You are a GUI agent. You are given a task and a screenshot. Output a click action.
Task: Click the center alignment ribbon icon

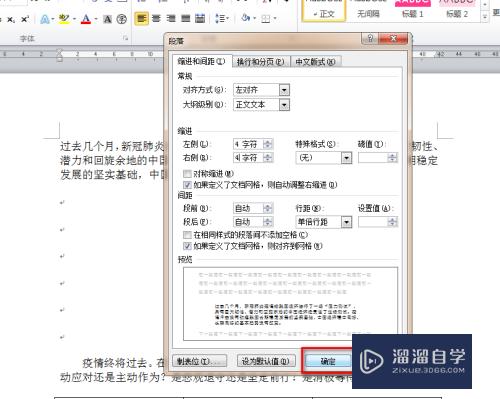coord(156,19)
